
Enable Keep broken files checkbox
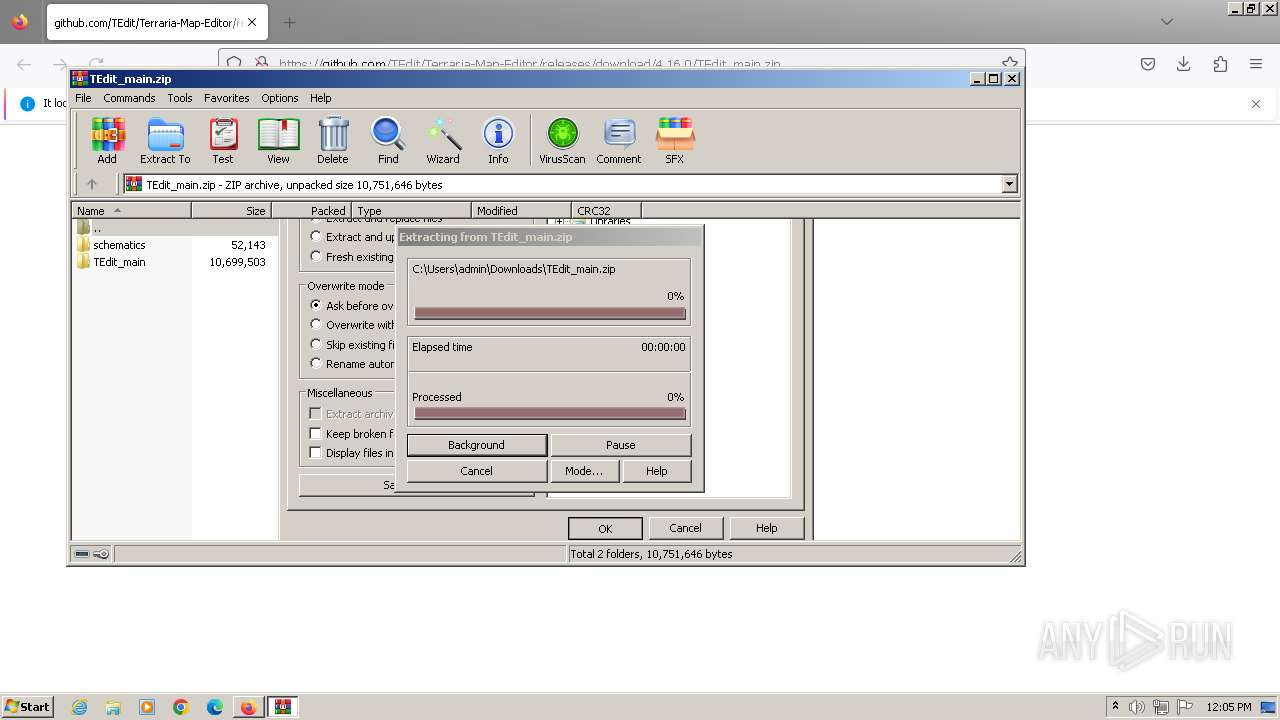tap(315, 433)
